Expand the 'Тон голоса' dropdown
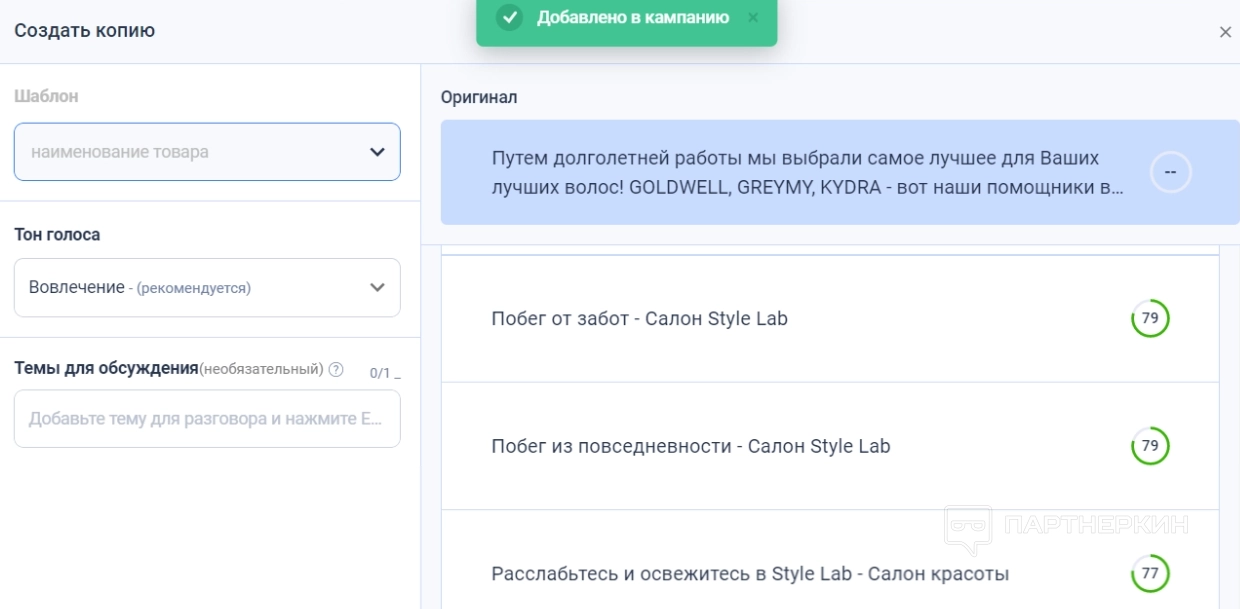1240x609 pixels. [207, 288]
